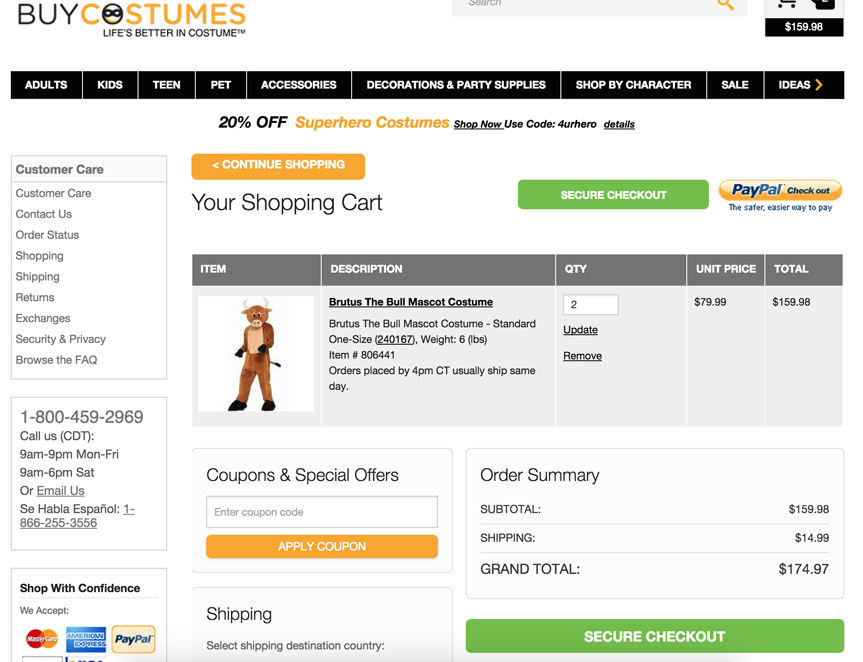
Task: Switch to the KIDS category tab
Action: [x=110, y=85]
